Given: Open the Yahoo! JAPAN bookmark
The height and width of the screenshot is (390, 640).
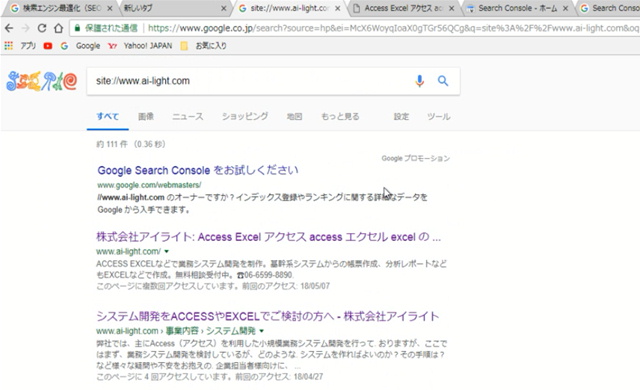Looking at the screenshot, I should [x=140, y=46].
